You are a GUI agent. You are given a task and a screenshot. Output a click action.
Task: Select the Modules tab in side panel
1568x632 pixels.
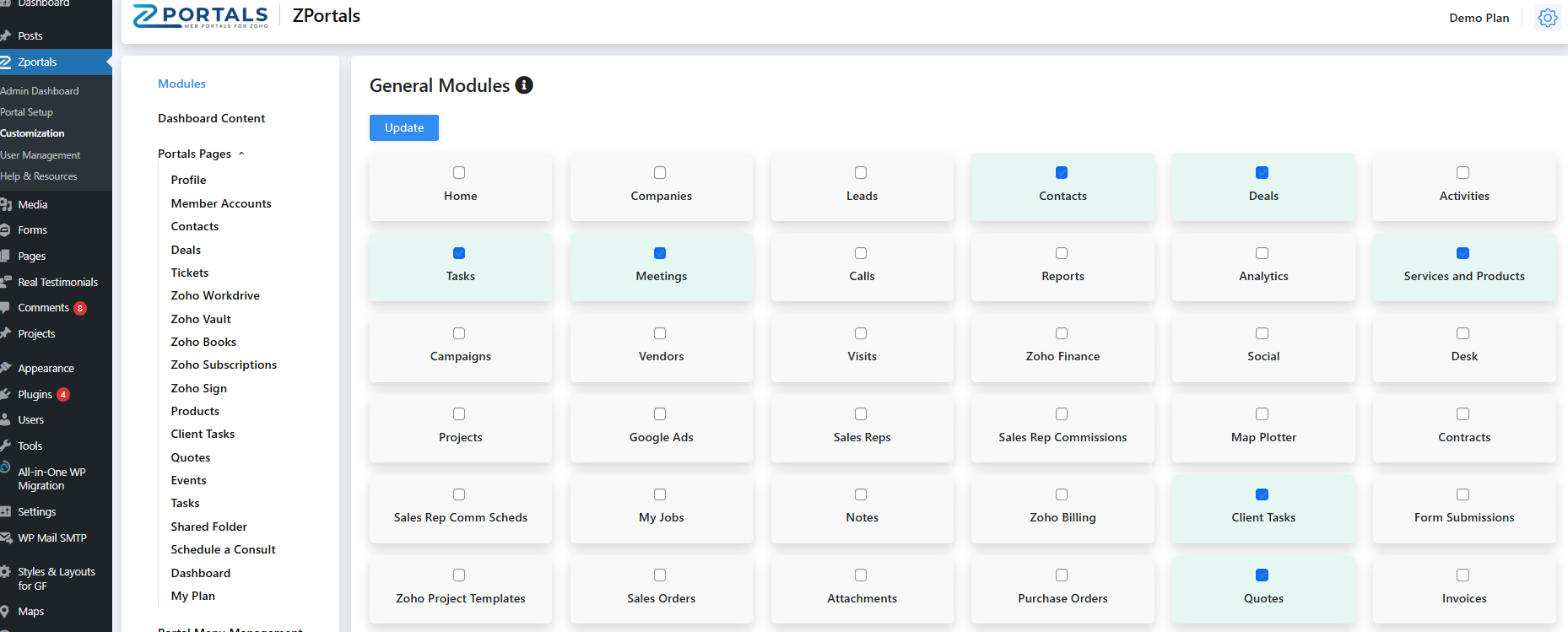click(181, 84)
